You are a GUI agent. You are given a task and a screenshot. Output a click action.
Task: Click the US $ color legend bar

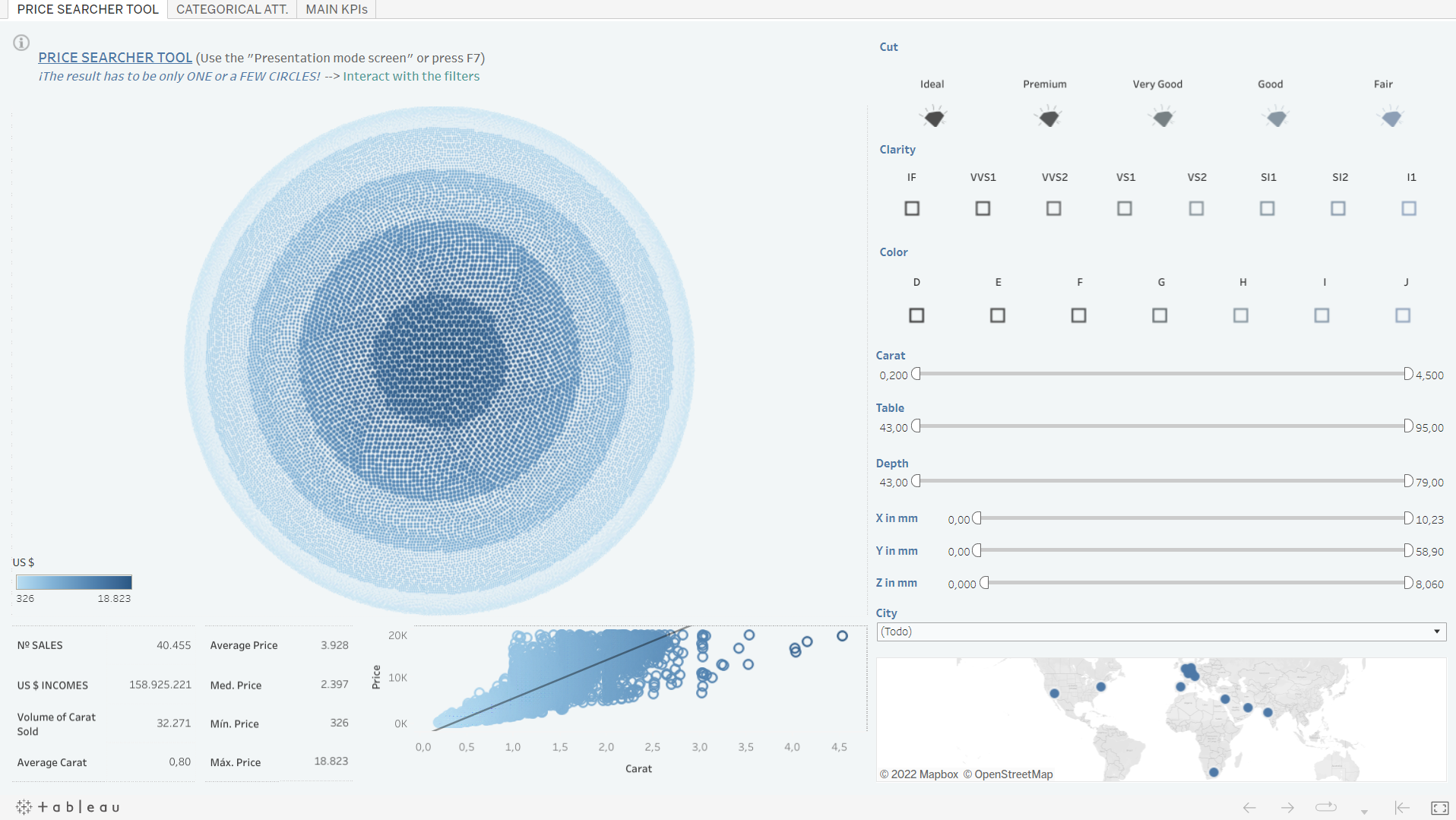[x=74, y=582]
